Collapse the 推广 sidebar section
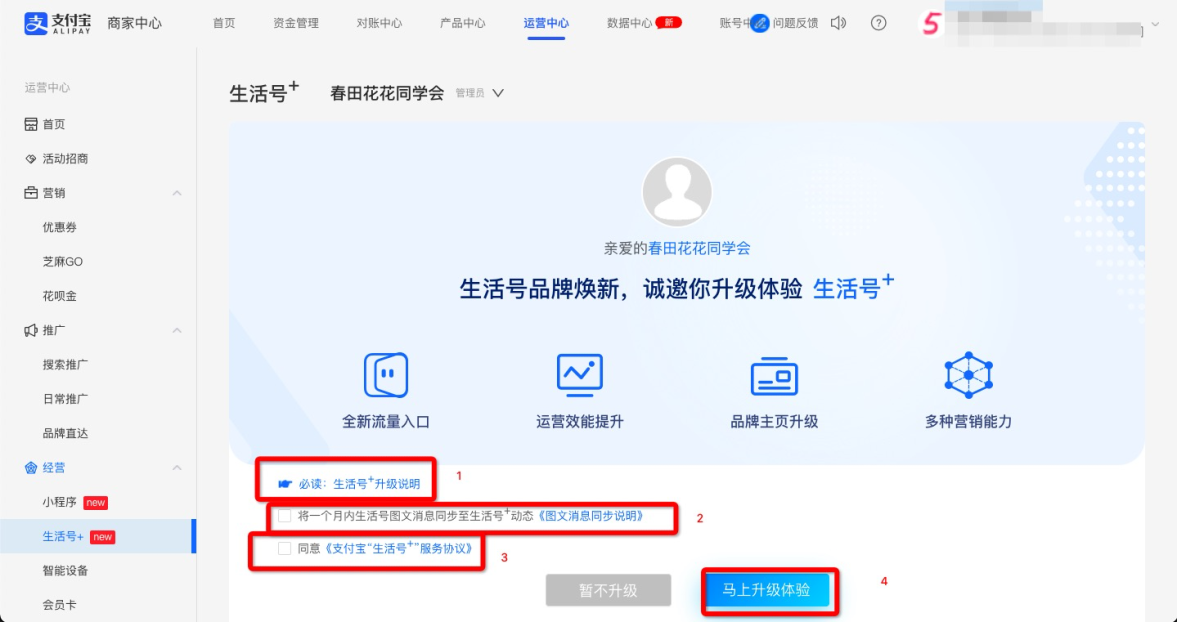This screenshot has width=1177, height=622. [x=177, y=331]
